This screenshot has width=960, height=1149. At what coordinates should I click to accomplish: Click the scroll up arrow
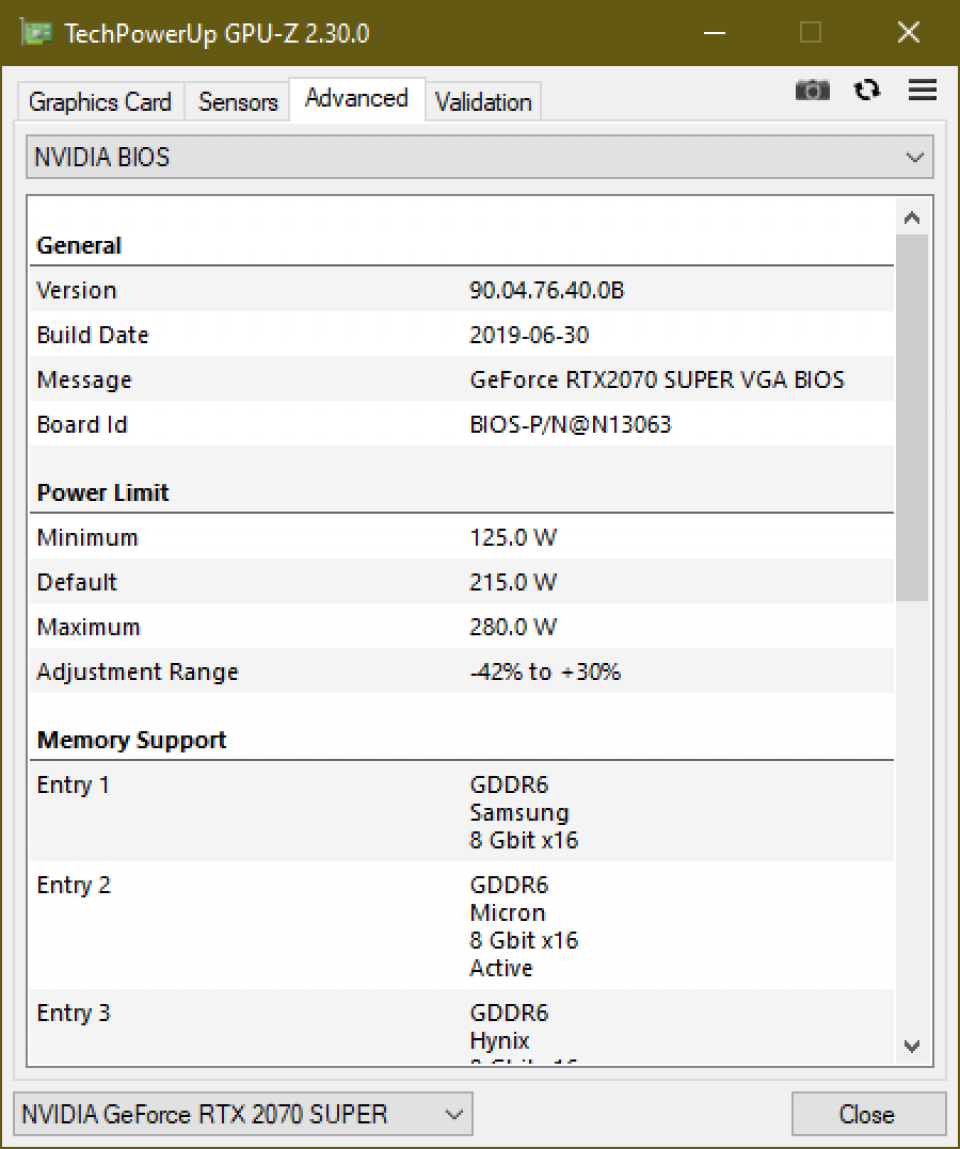point(912,218)
